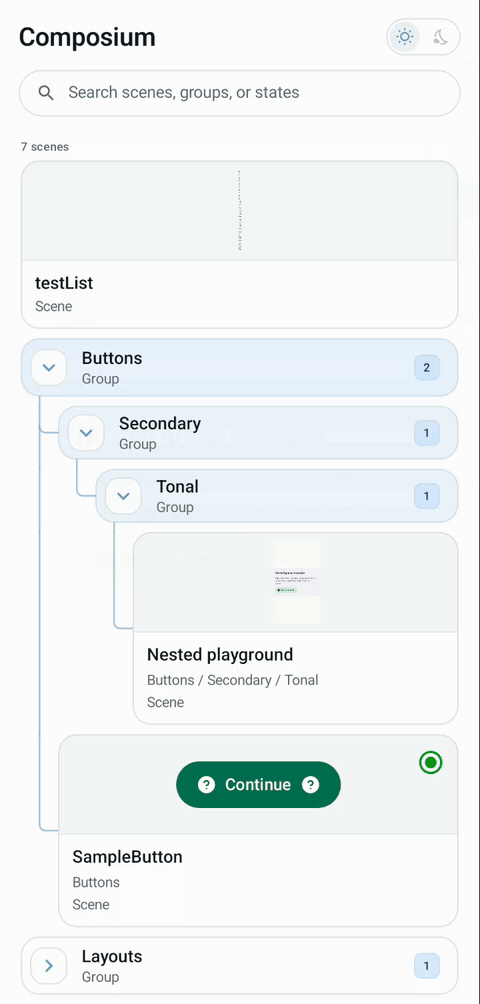Click the SampleButton scene title

coord(127,857)
